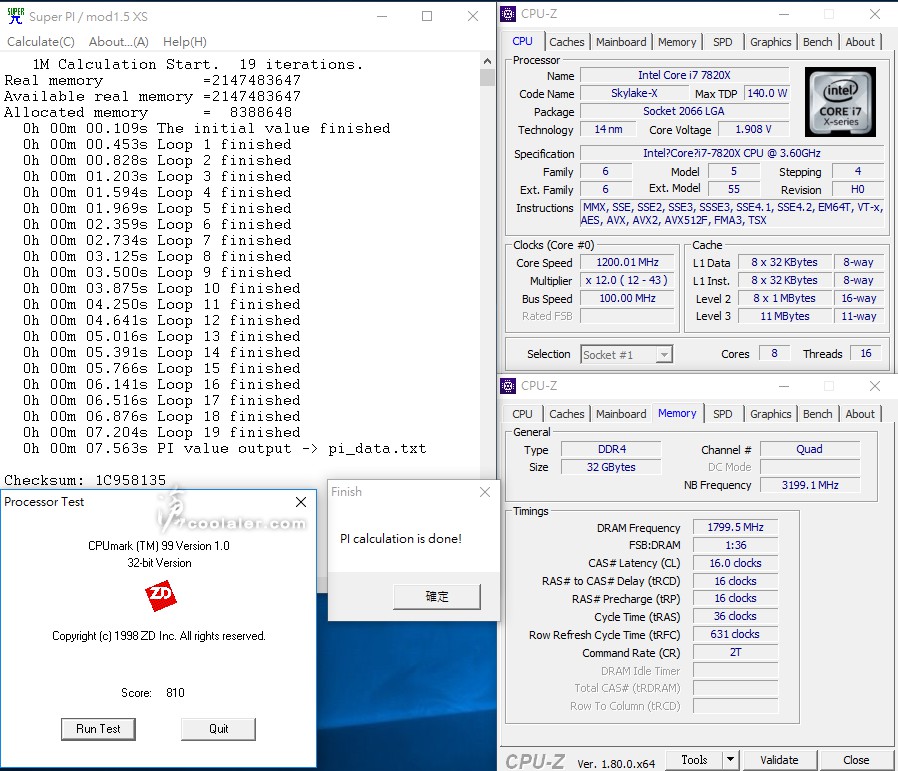The width and height of the screenshot is (898, 771).
Task: Click the red ZD logo in Processor Test
Action: [x=160, y=596]
